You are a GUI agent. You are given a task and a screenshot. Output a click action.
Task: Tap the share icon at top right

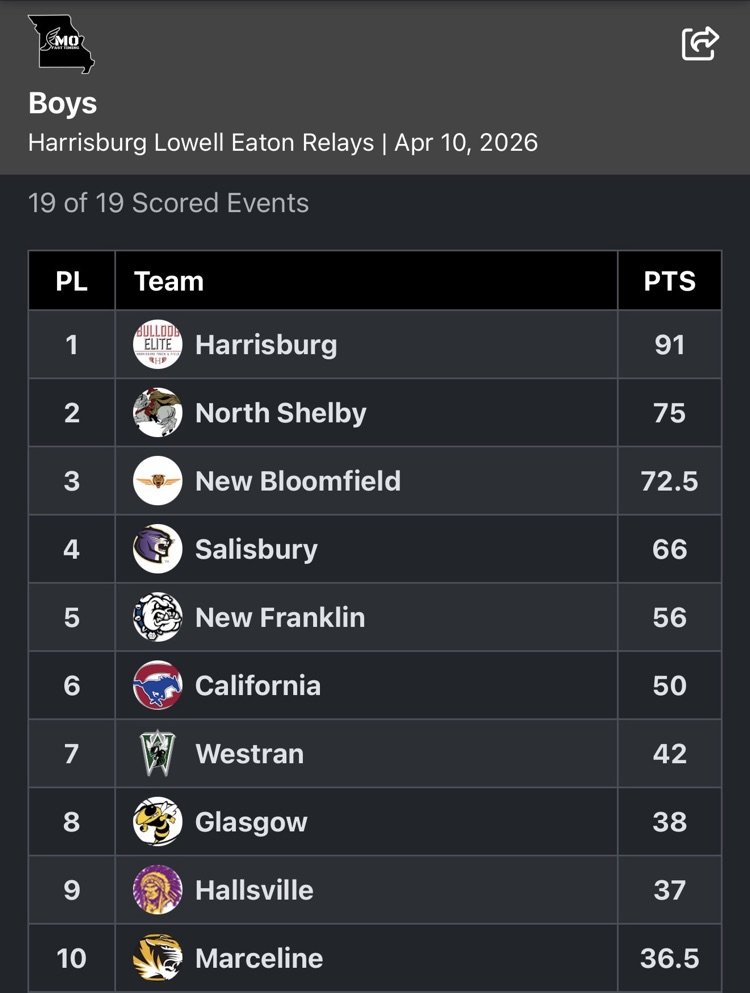[x=700, y=43]
